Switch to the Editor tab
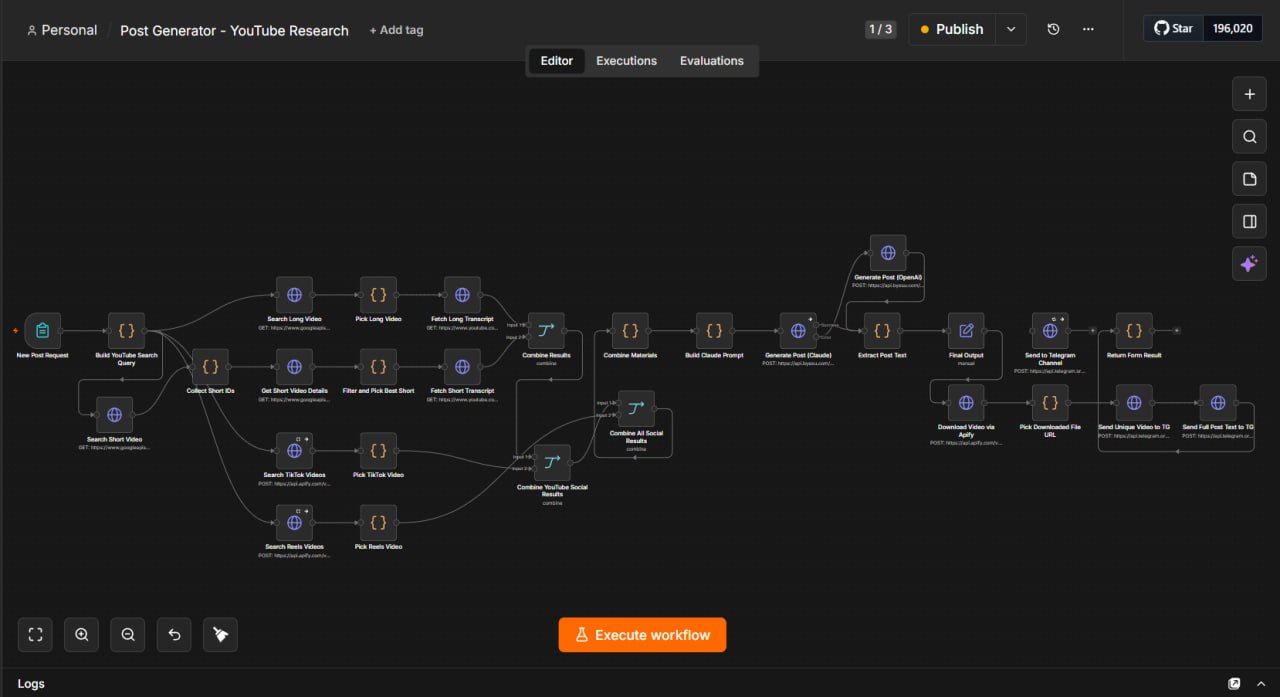The width and height of the screenshot is (1280, 697). 557,61
